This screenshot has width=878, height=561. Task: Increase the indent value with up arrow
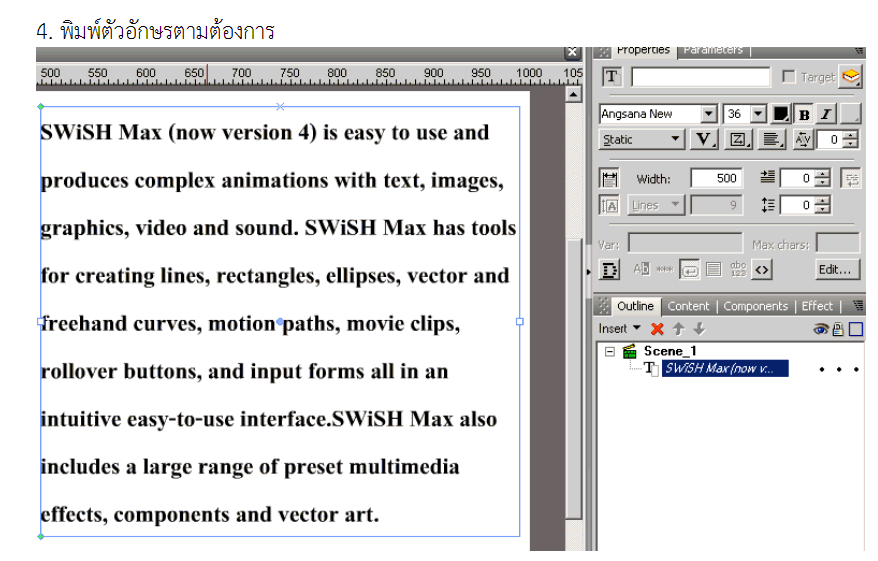coord(822,174)
